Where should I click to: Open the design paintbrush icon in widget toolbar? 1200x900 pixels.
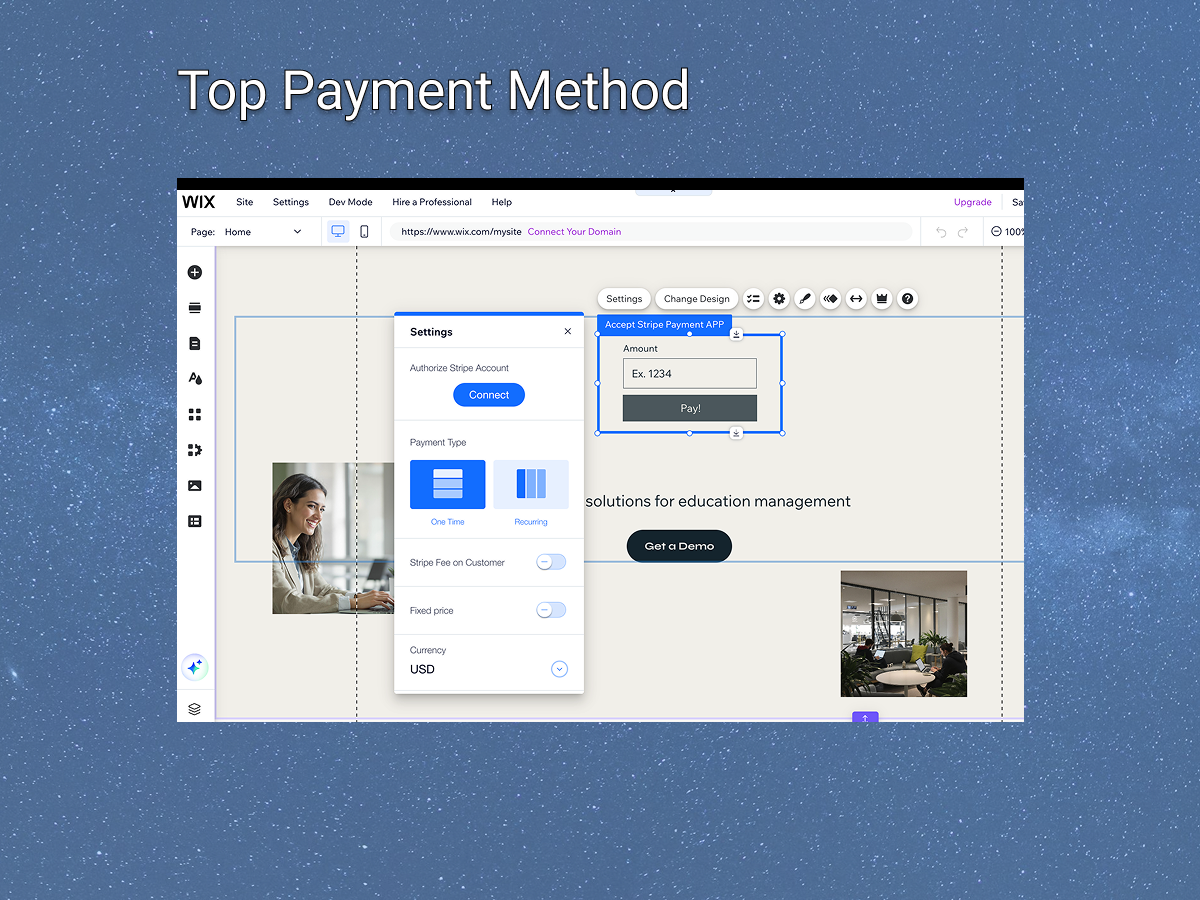pos(805,298)
